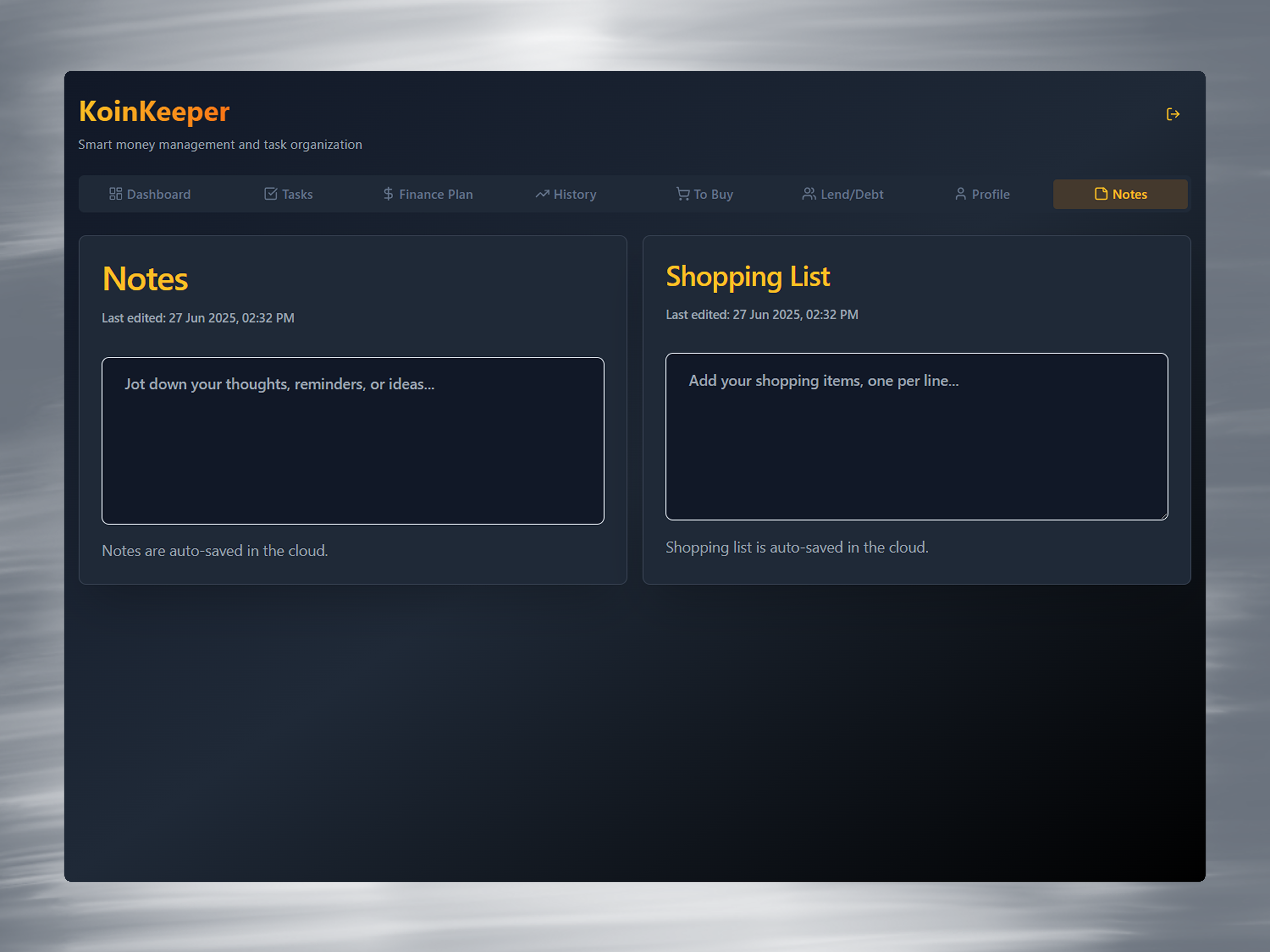Click the KoinKeeper logo title
The width and height of the screenshot is (1270, 952).
point(154,111)
